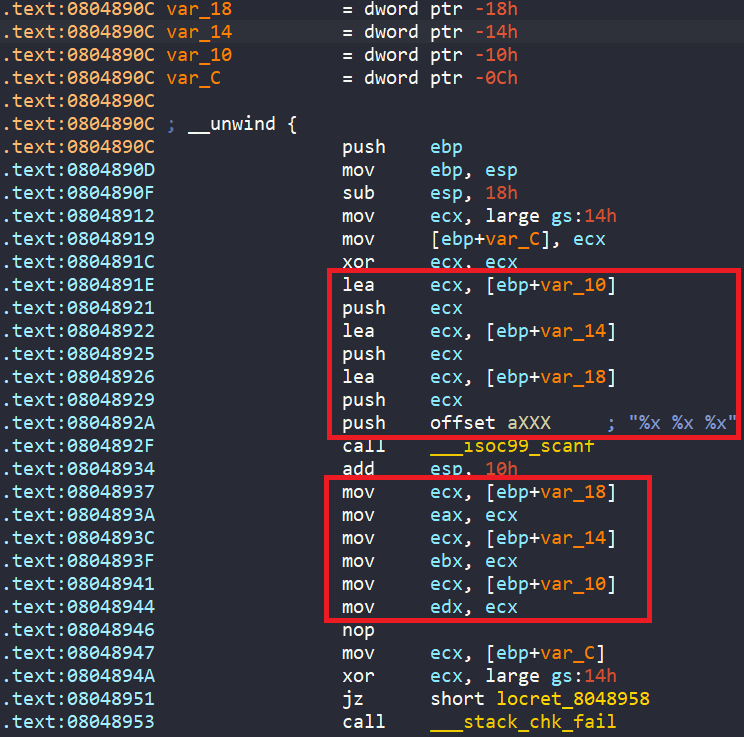Click mov ecx, [ebp+var_18] at 08048937
Image resolution: width=744 pixels, height=737 pixels.
coord(479,492)
